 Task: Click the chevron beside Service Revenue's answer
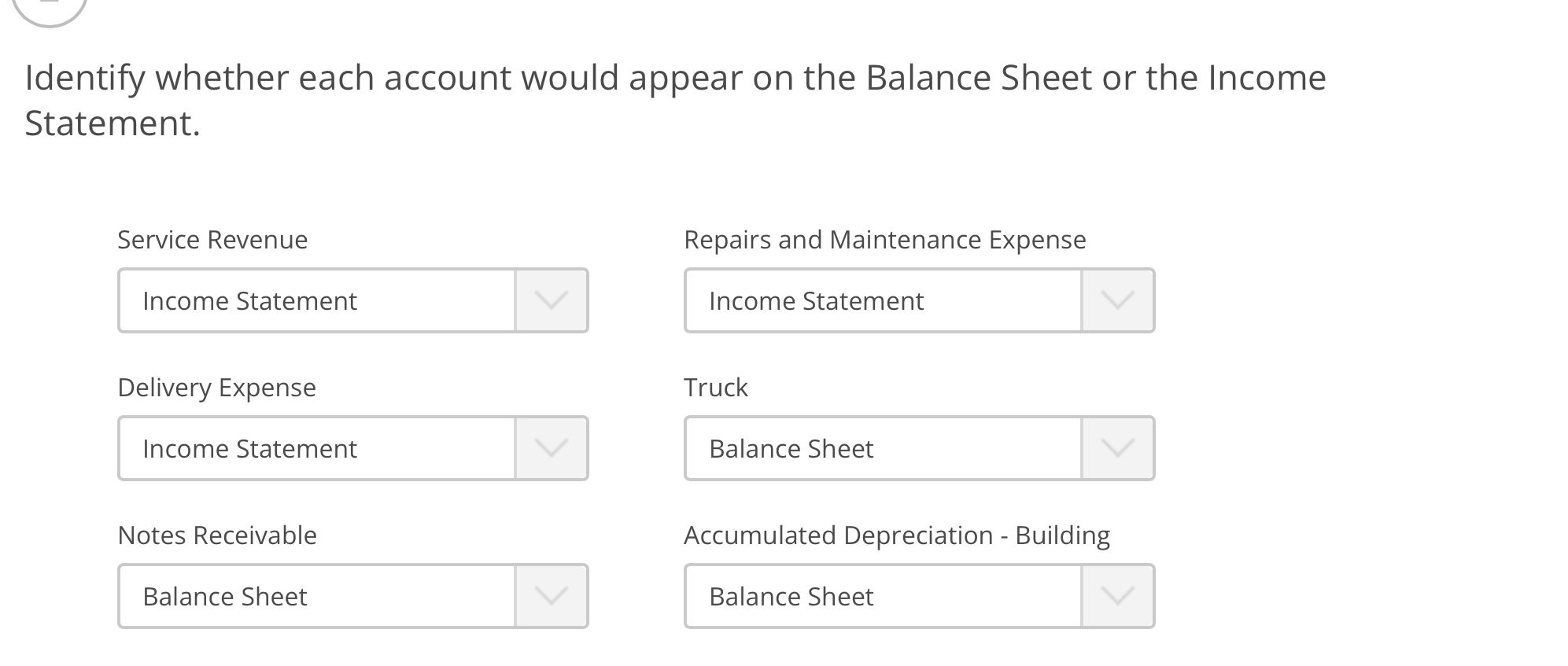click(x=552, y=300)
